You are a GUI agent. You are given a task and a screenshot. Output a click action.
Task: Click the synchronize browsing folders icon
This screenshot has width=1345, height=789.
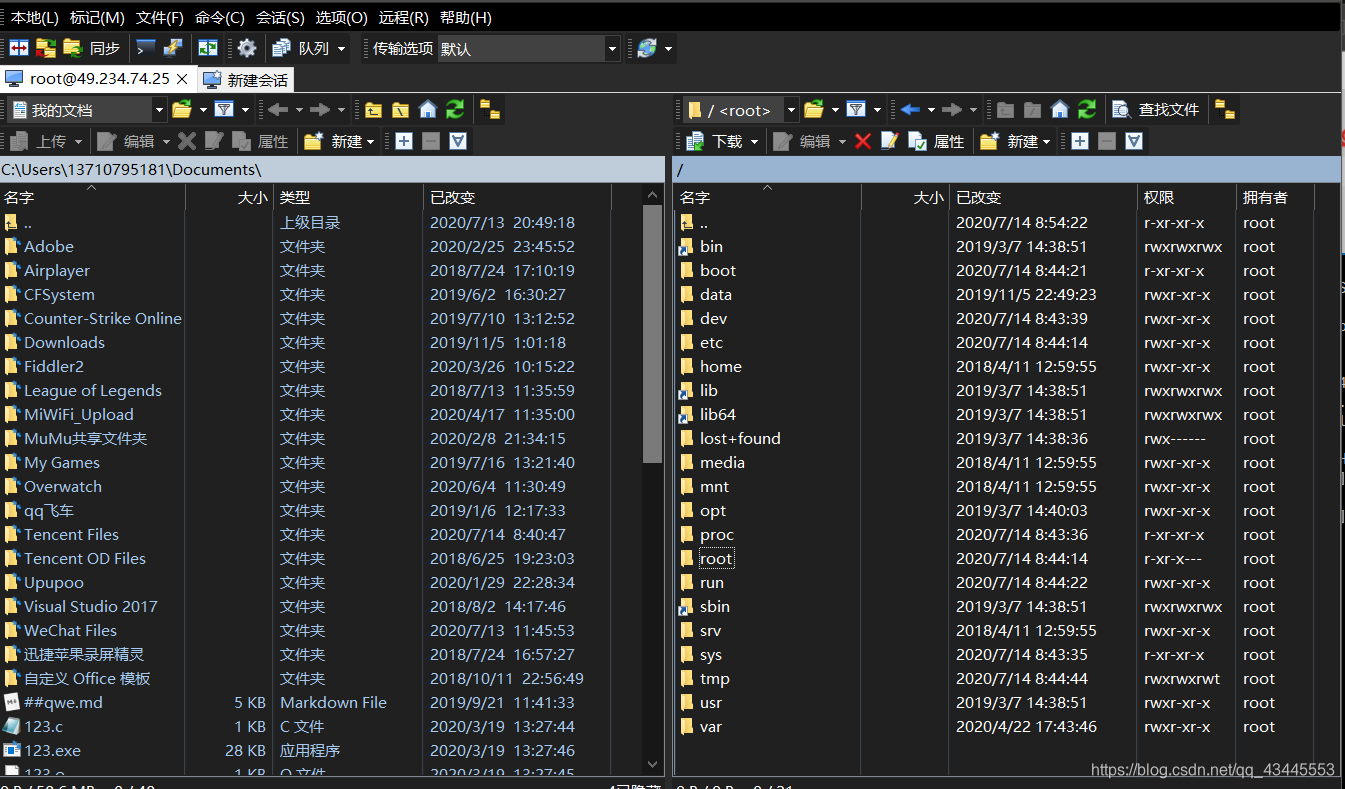pyautogui.click(x=46, y=48)
